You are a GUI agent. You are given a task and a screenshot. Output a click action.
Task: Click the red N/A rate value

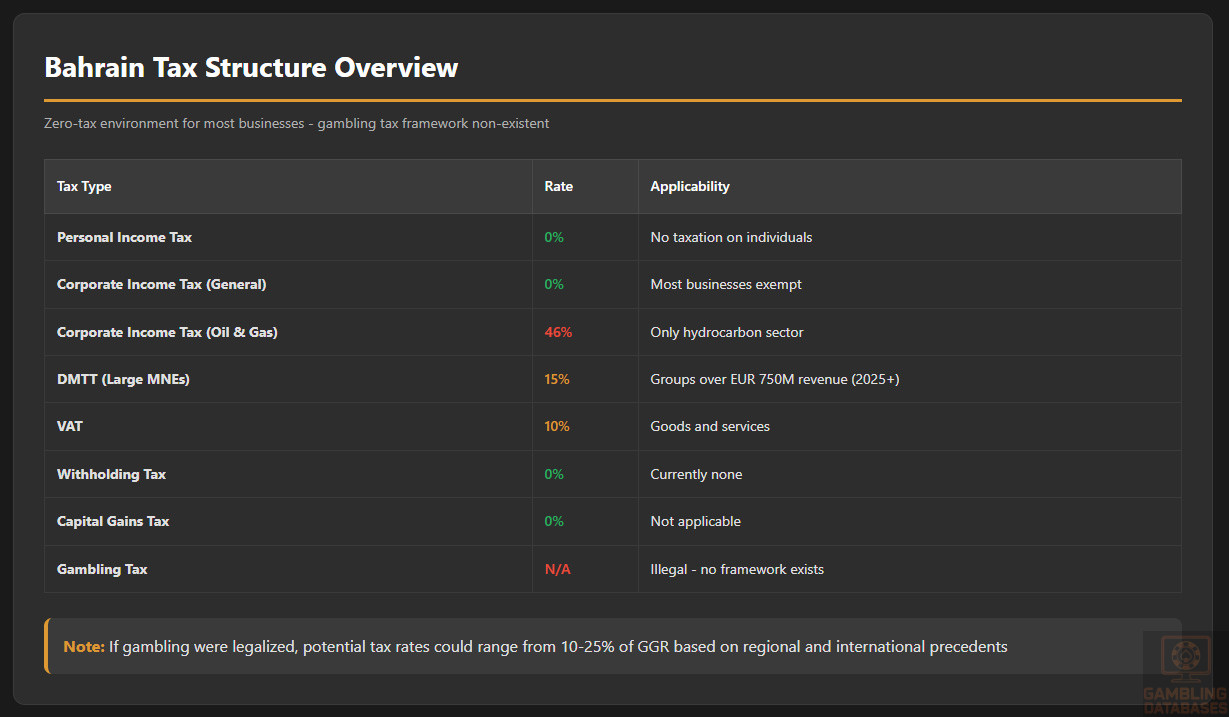pyautogui.click(x=557, y=570)
